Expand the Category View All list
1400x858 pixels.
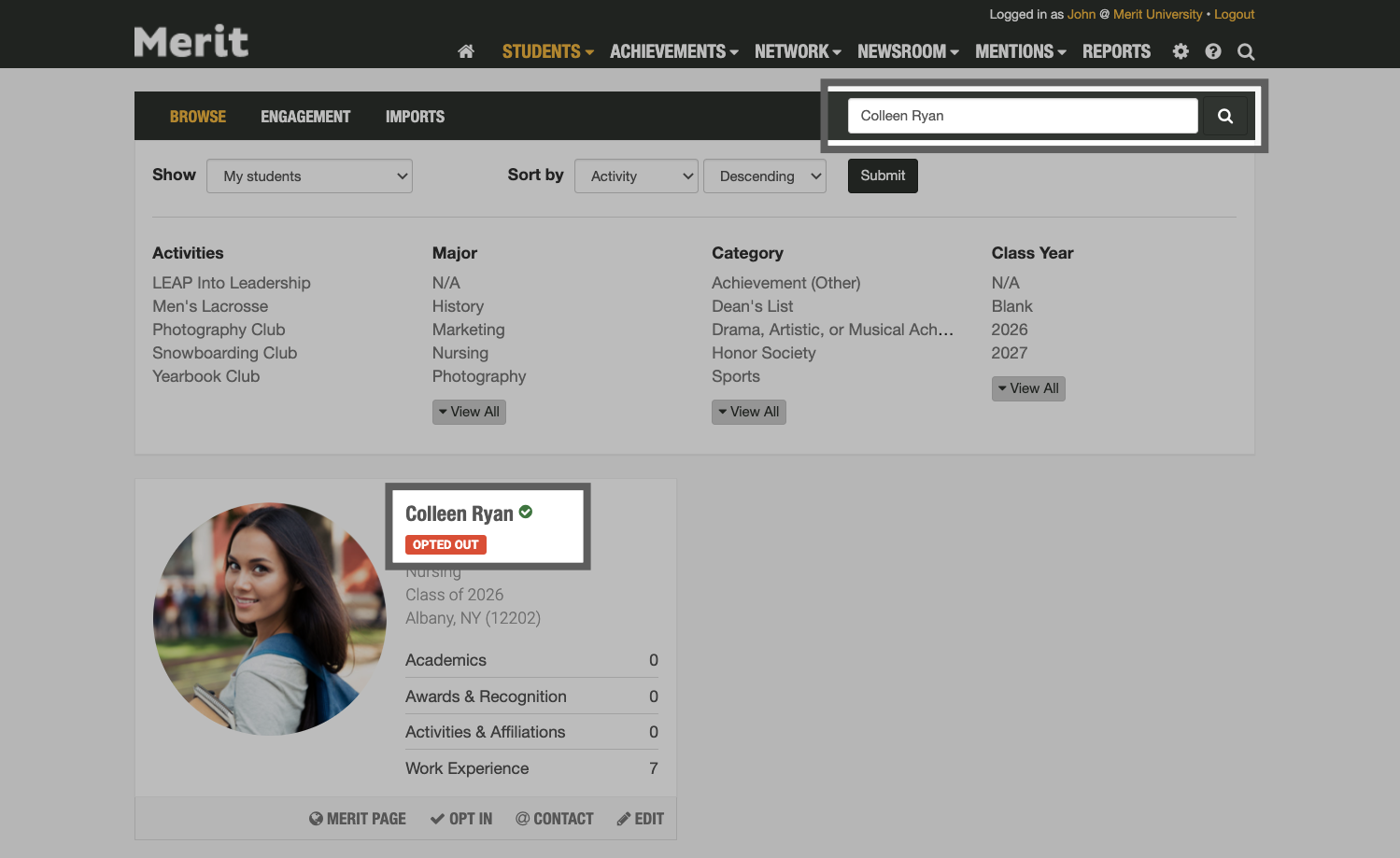tap(748, 411)
